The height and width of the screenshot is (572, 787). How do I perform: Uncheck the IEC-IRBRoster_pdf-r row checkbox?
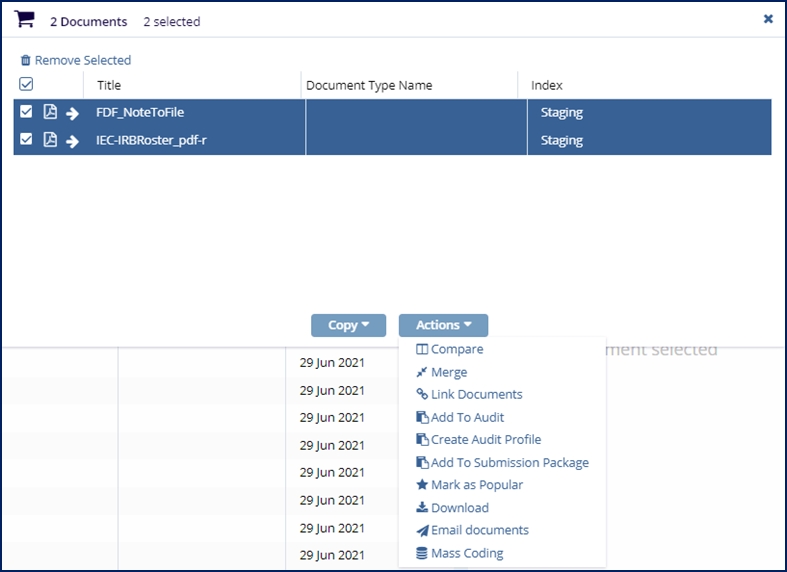[x=27, y=140]
